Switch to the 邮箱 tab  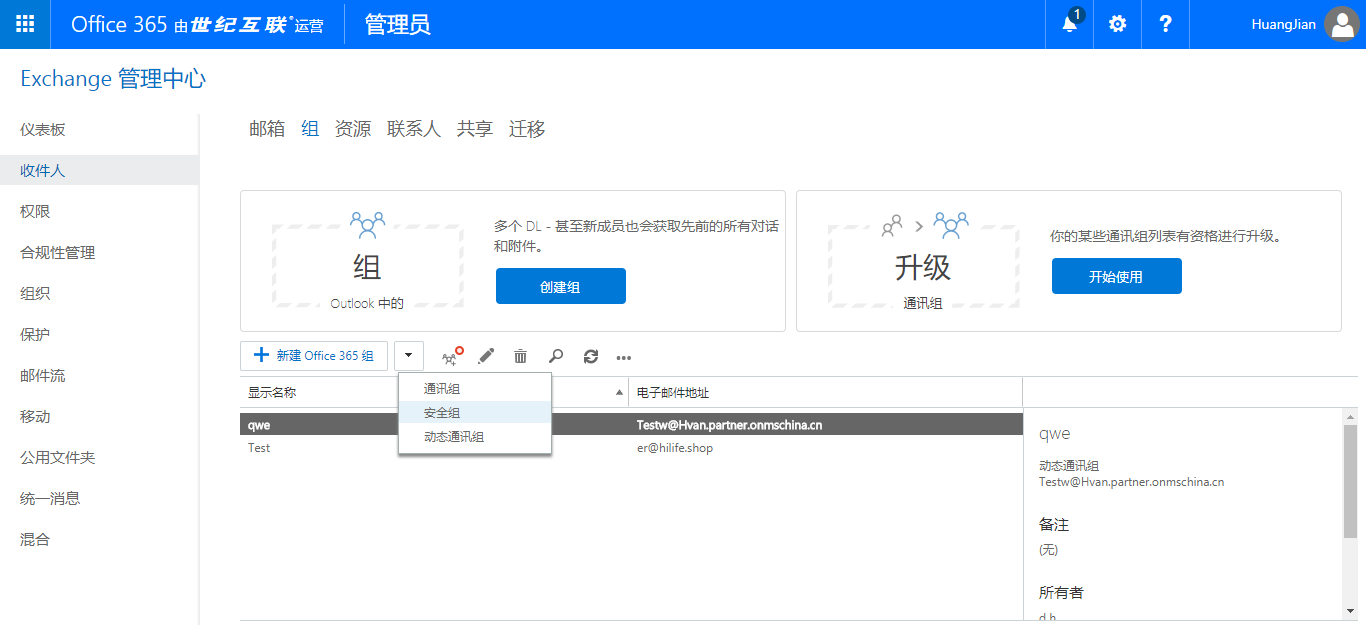coord(267,129)
